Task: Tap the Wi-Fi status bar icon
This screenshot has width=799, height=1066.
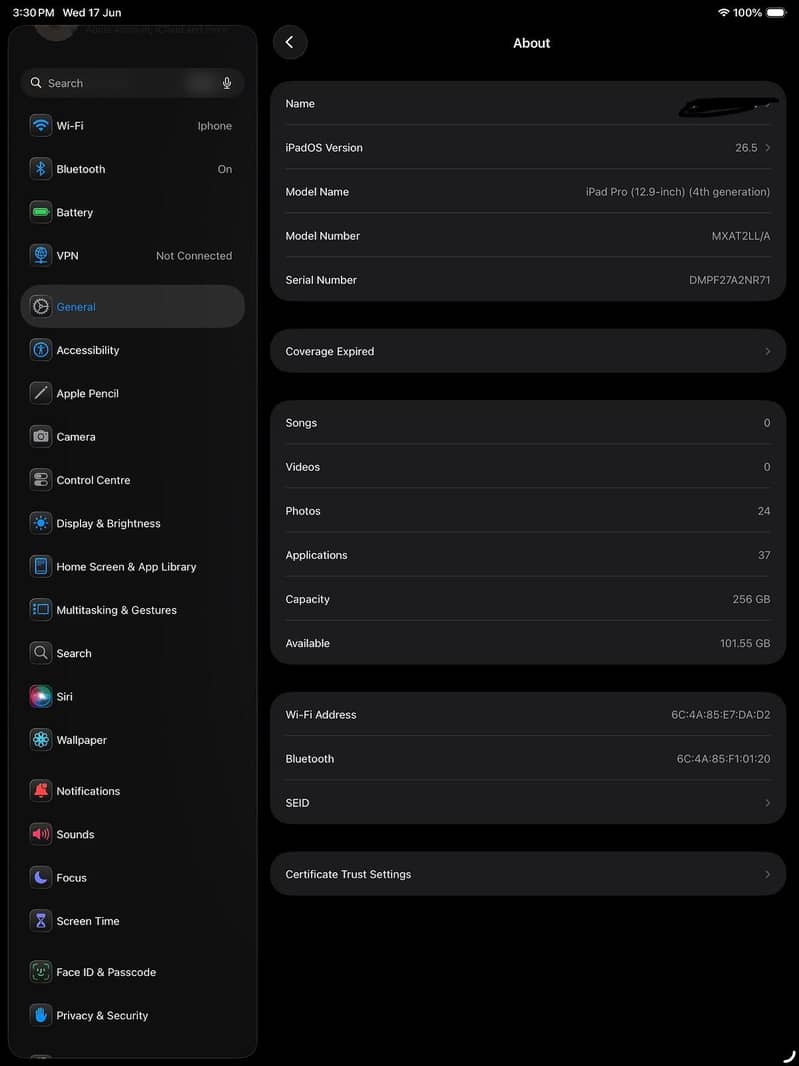Action: pos(724,12)
